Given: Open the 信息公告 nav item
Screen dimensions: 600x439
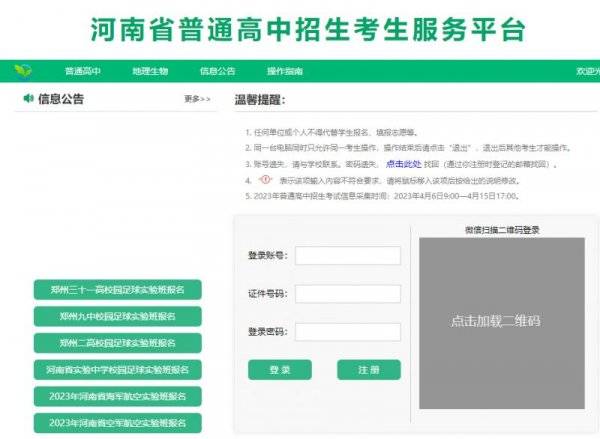Looking at the screenshot, I should click(x=217, y=71).
